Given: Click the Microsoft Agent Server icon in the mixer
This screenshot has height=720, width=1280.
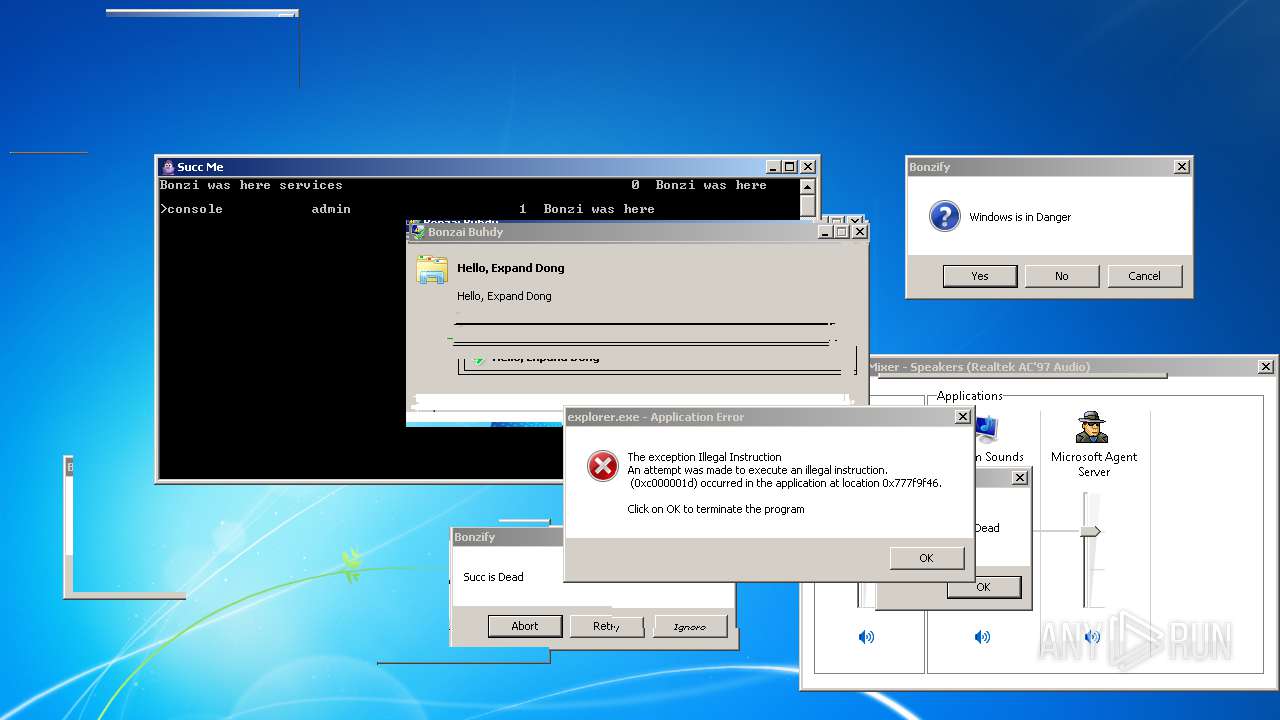Looking at the screenshot, I should coord(1092,427).
